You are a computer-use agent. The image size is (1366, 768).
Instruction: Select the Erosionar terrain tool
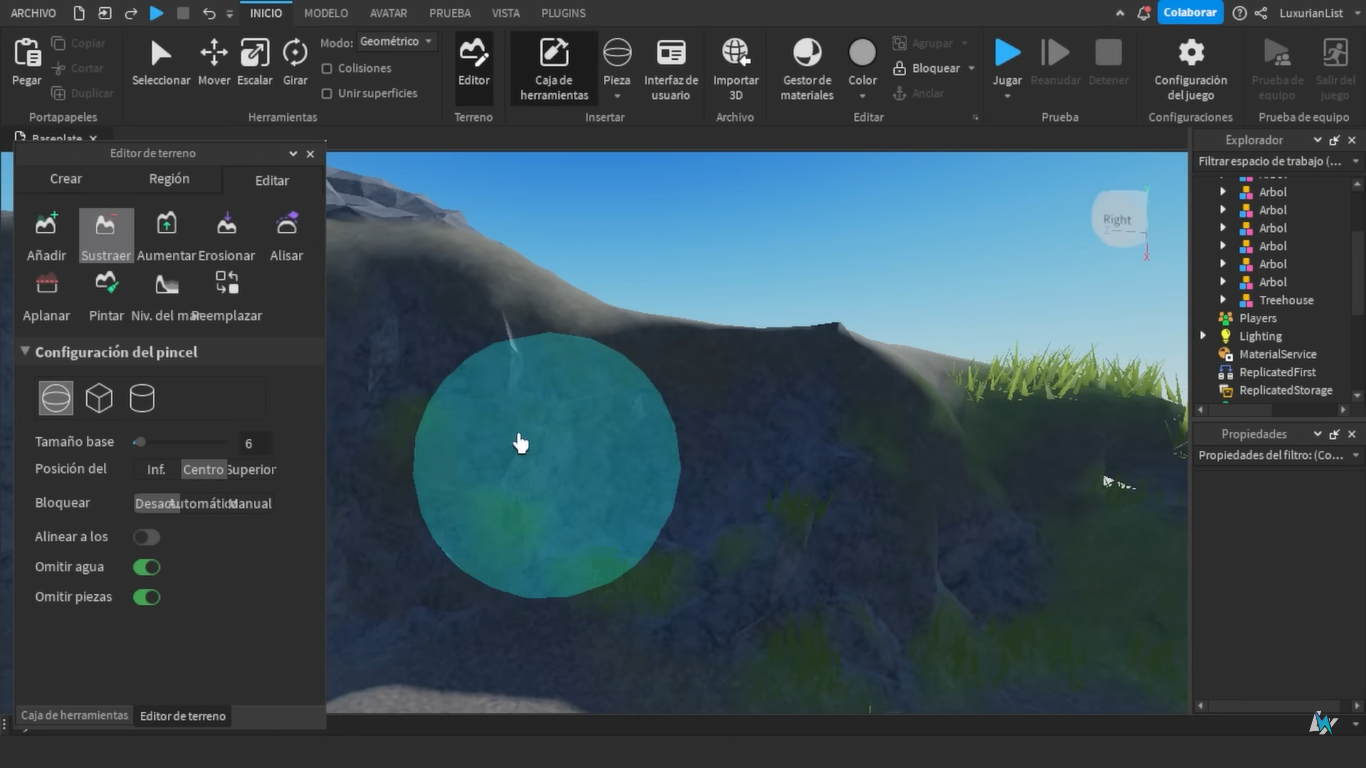point(226,235)
